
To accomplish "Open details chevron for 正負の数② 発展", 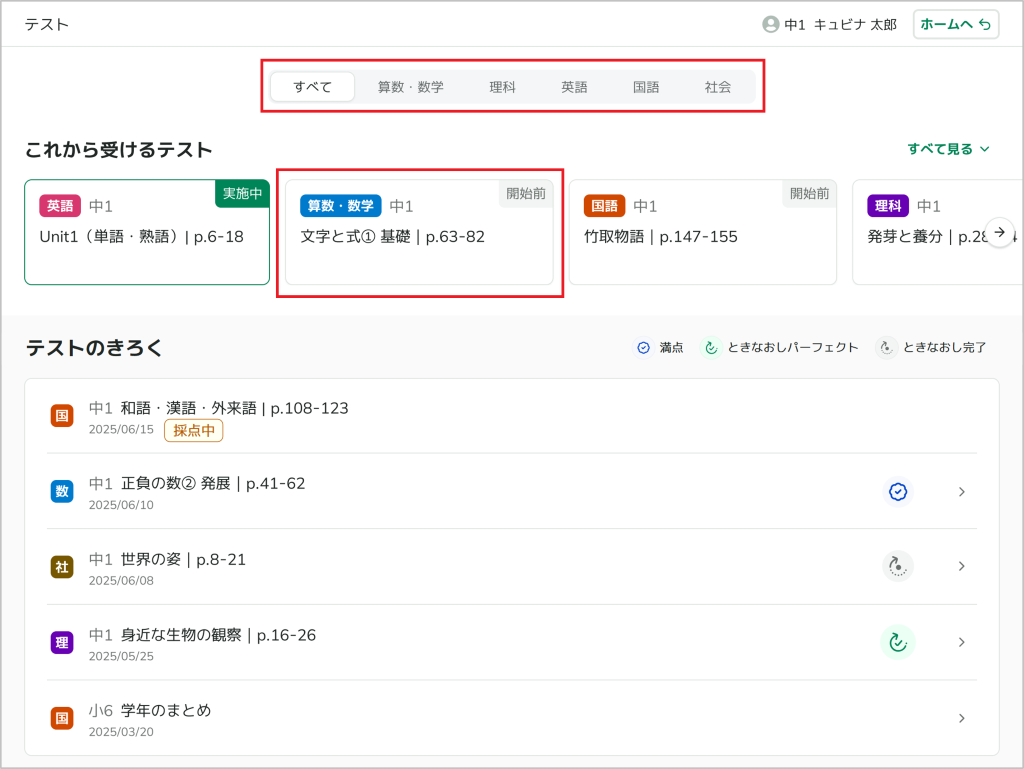I will 961,492.
